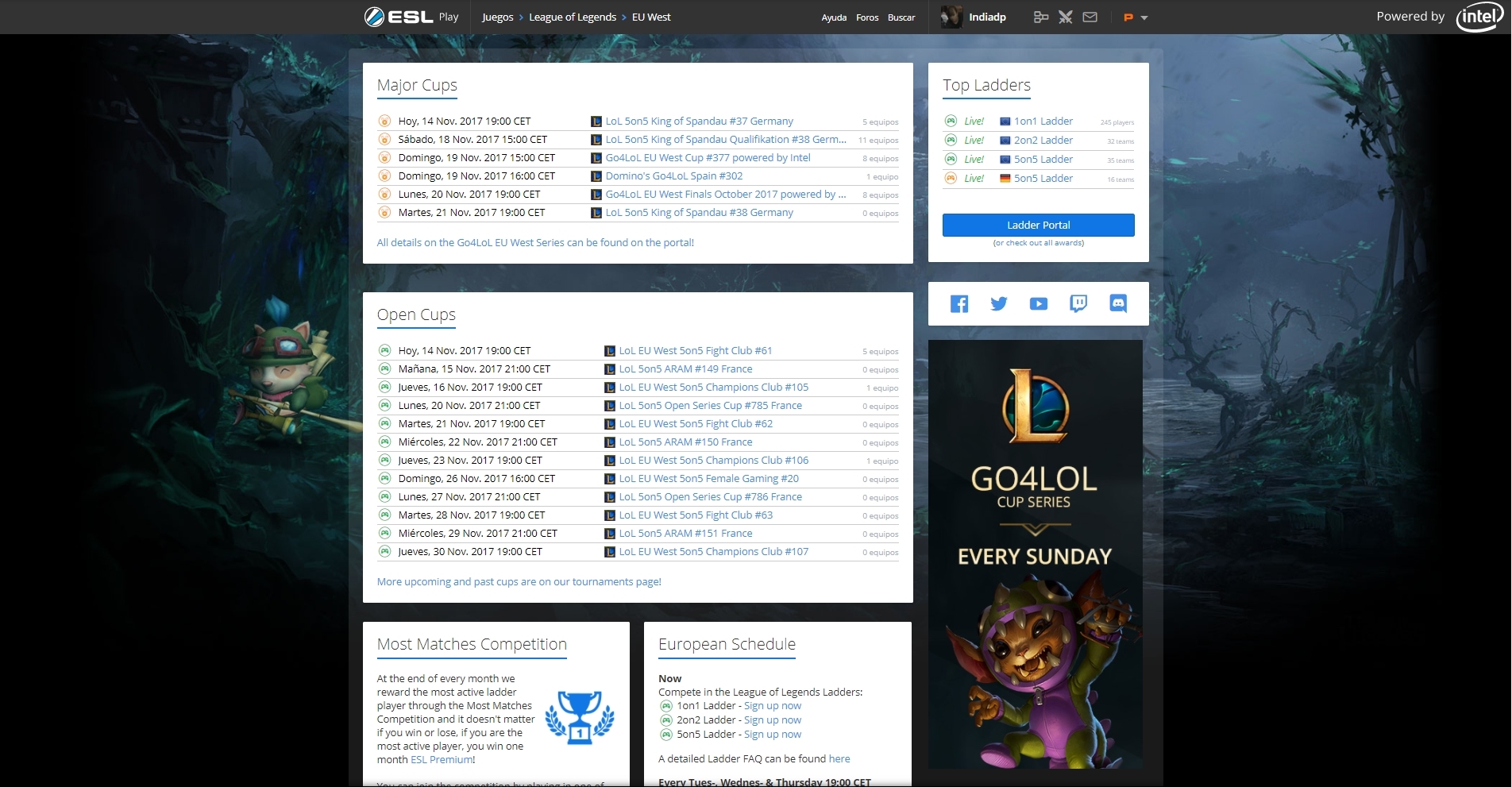Open matches via crossed swords icon
This screenshot has width=1512, height=787.
point(1066,17)
